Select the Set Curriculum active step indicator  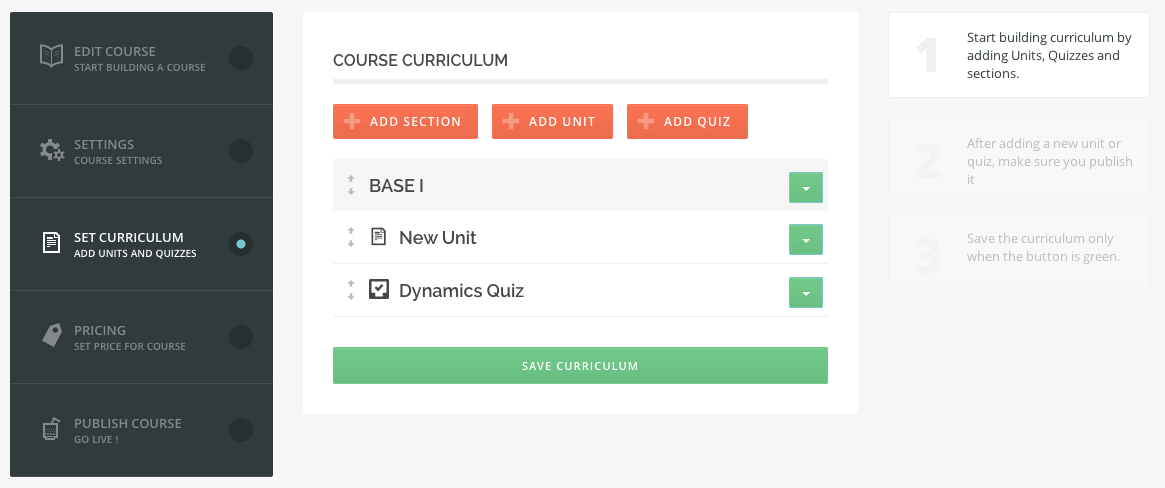[x=241, y=244]
